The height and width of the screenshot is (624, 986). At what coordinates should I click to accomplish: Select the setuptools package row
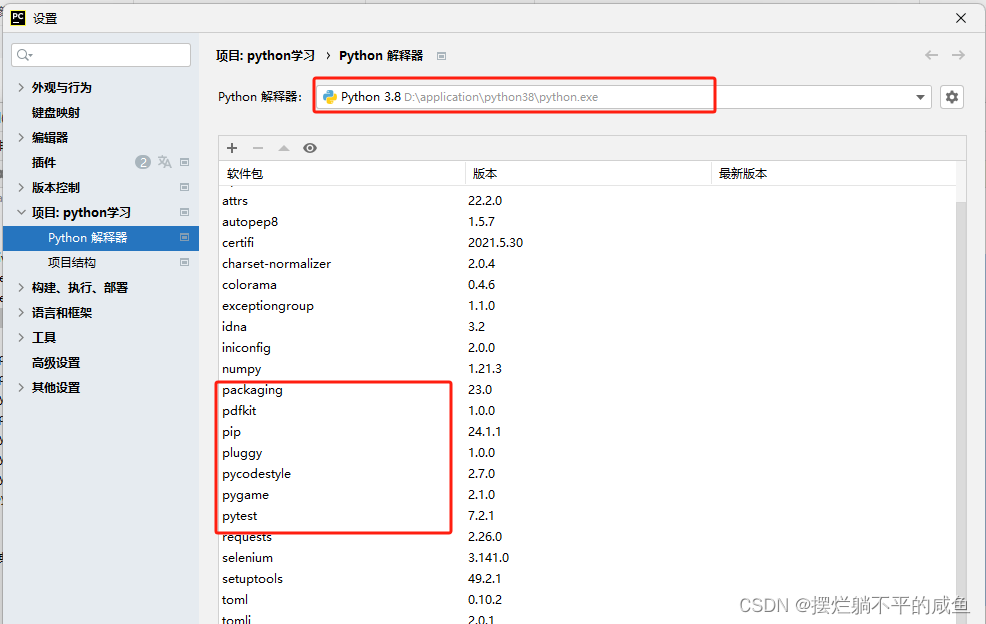tap(587, 579)
